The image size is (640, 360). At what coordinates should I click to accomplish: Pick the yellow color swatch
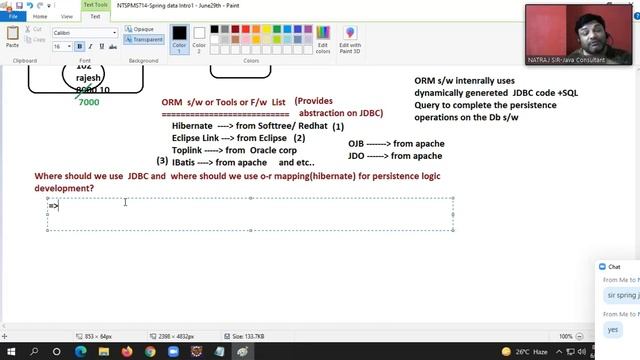[266, 29]
